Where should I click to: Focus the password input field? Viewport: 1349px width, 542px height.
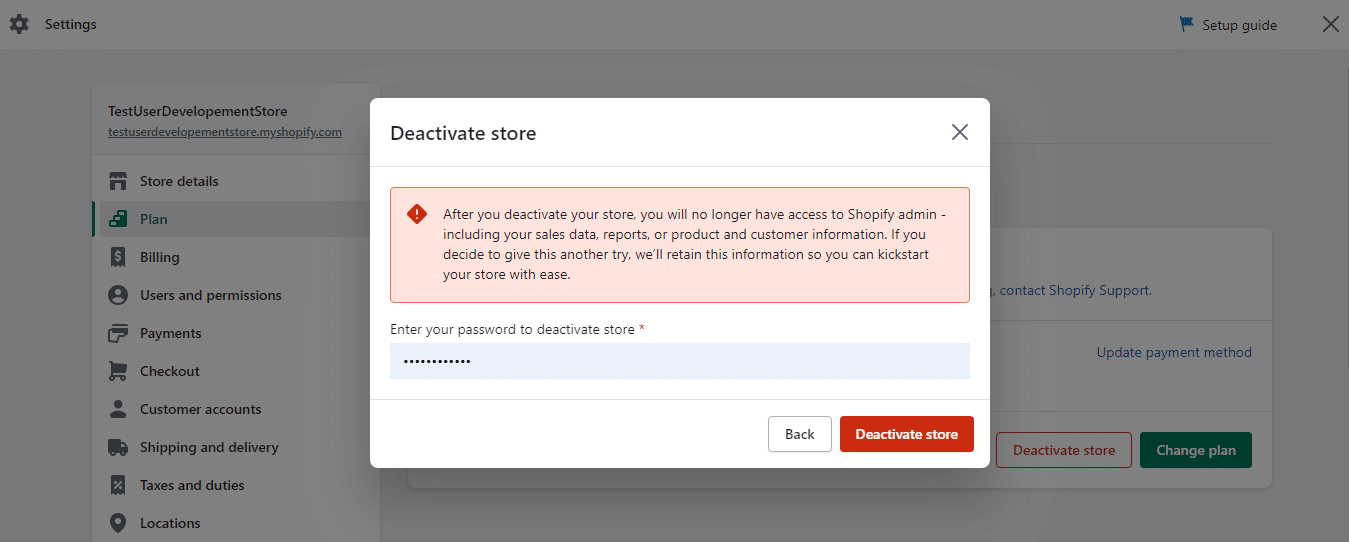[679, 361]
